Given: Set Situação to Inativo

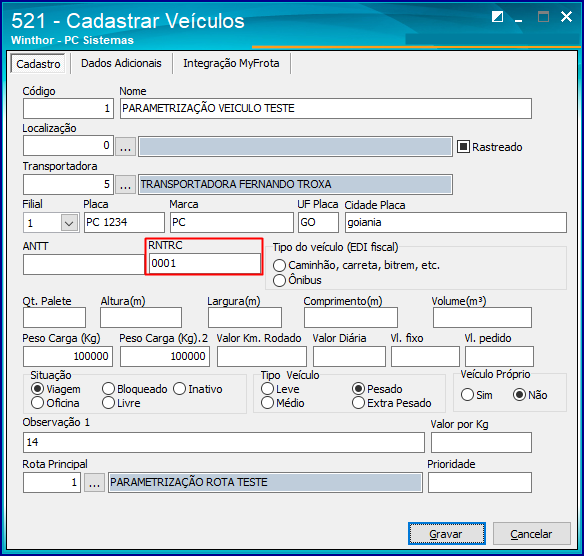Looking at the screenshot, I should click(x=179, y=389).
